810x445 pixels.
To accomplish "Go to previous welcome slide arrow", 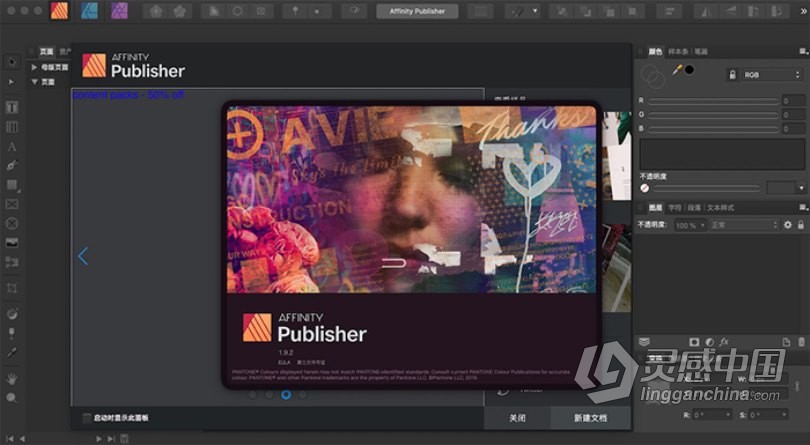I will 83,256.
